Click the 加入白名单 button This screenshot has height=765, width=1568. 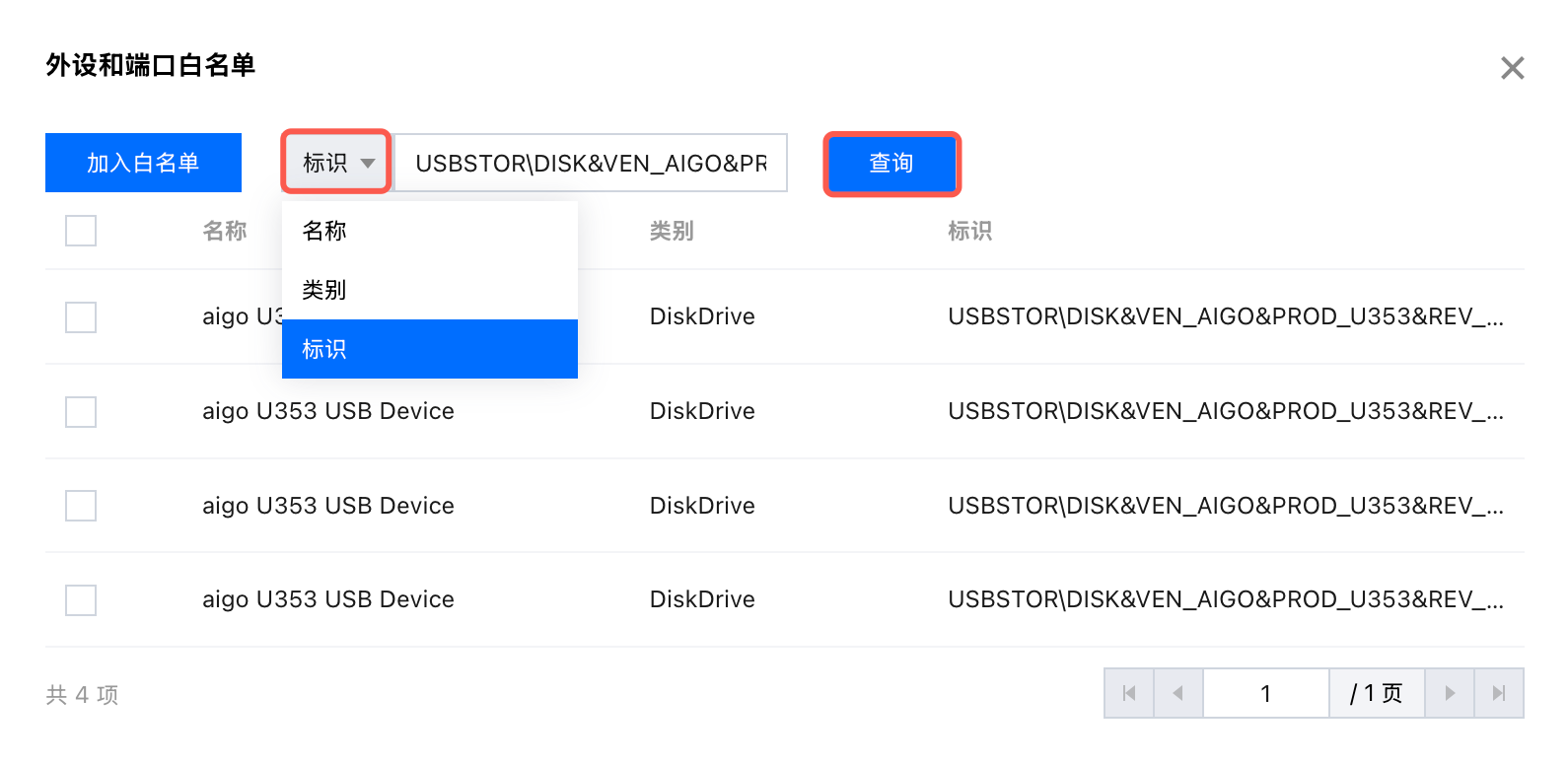143,163
